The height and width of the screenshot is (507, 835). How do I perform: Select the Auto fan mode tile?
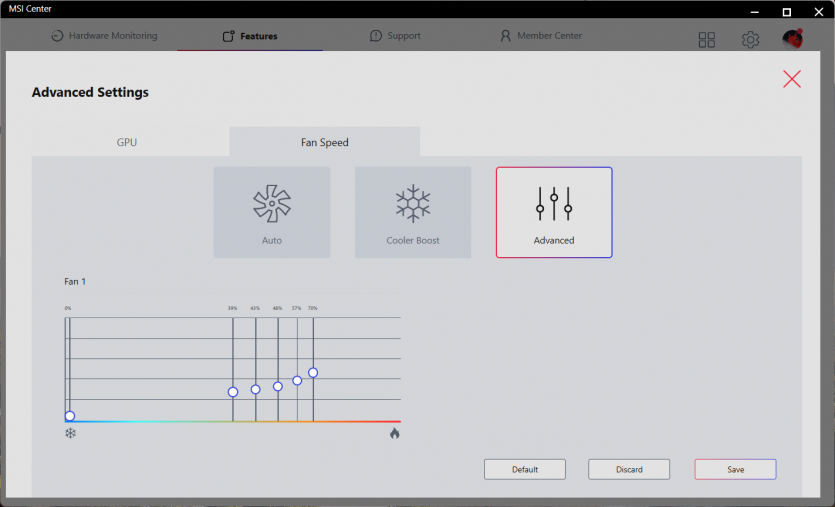[x=271, y=212]
